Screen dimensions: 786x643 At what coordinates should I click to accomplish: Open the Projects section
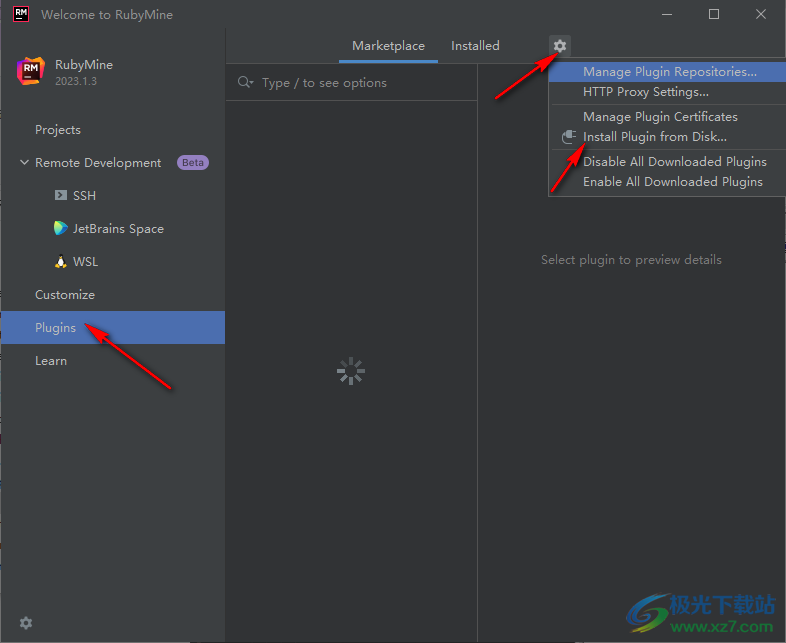tap(58, 130)
